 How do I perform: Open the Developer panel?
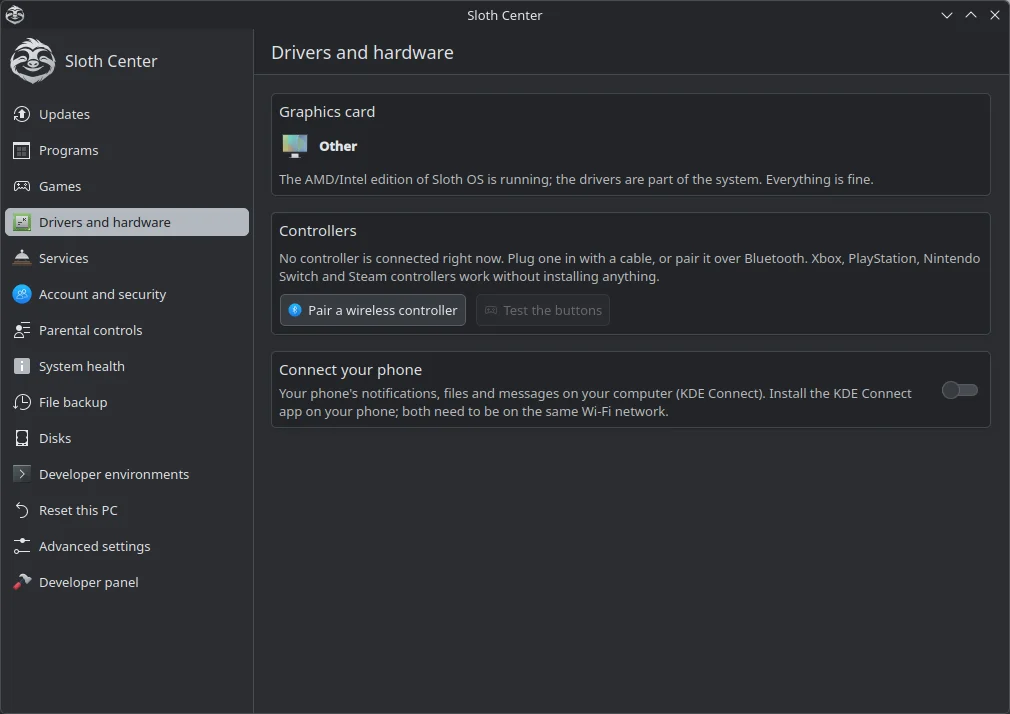[x=127, y=582]
